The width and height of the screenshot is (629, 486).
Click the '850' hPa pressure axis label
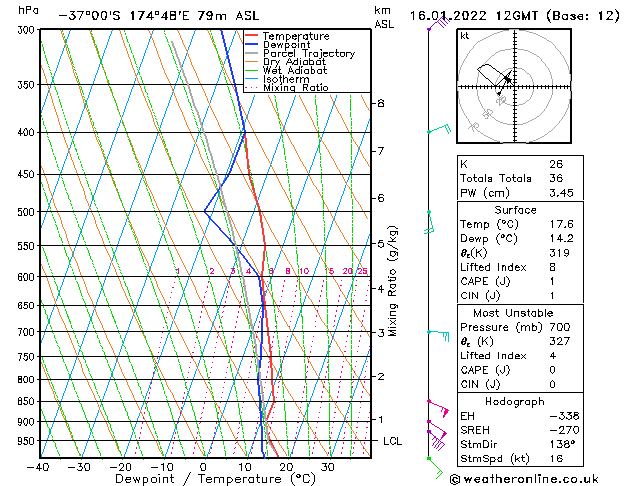pos(28,402)
